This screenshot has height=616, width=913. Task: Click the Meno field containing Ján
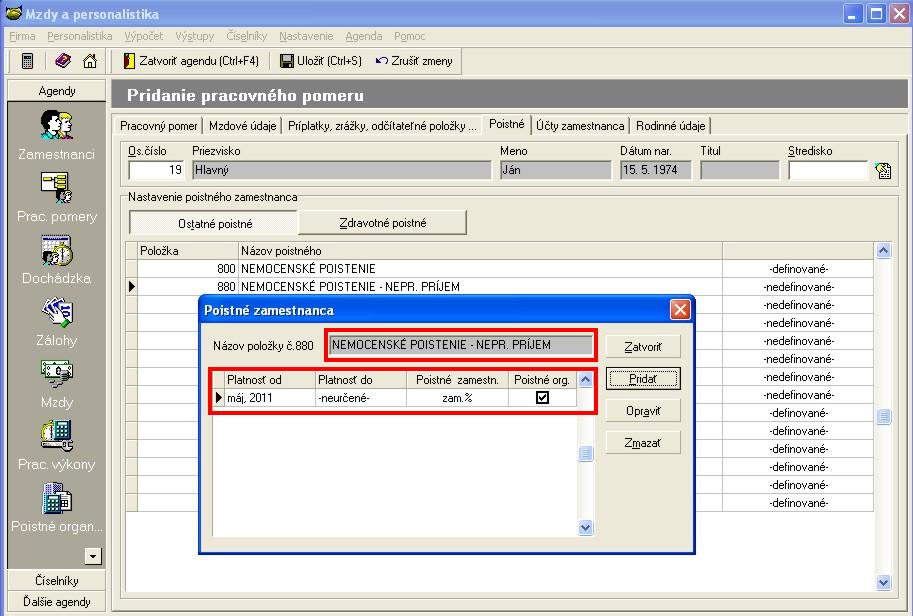tap(555, 170)
